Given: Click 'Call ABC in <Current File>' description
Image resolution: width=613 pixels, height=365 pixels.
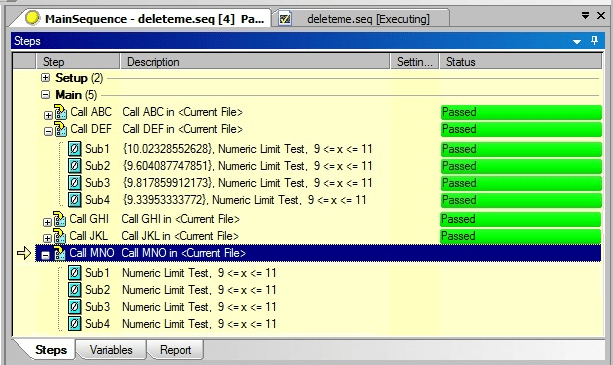Looking at the screenshot, I should (183, 112).
